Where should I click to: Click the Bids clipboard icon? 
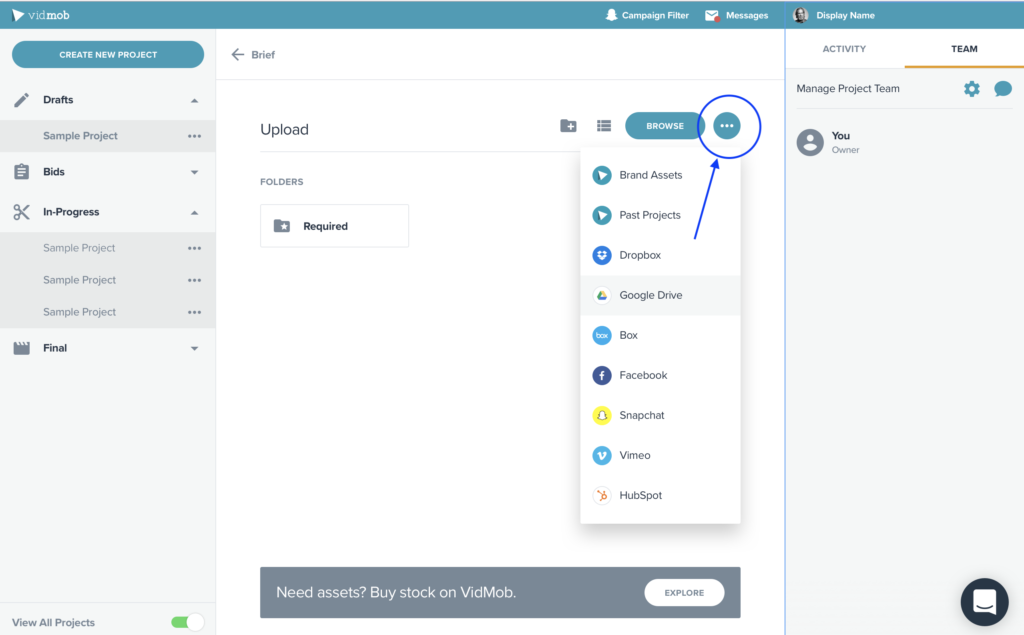point(22,172)
